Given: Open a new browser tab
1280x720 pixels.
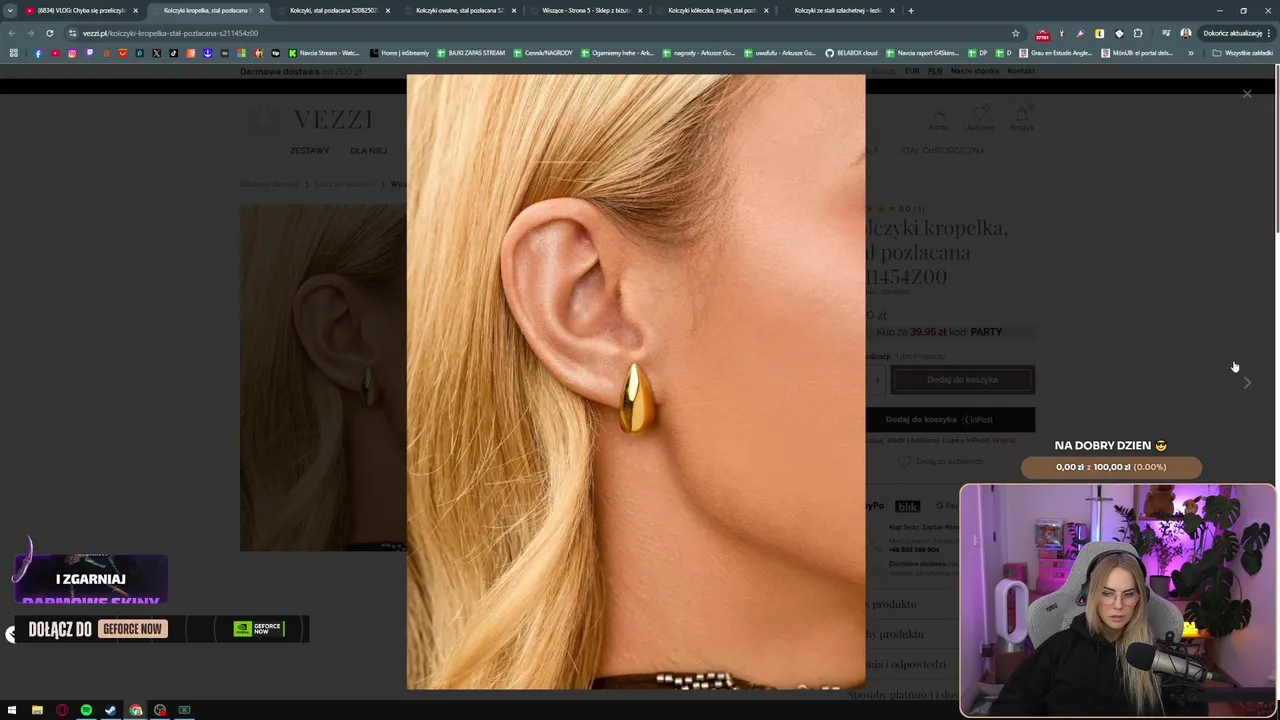Looking at the screenshot, I should point(910,10).
